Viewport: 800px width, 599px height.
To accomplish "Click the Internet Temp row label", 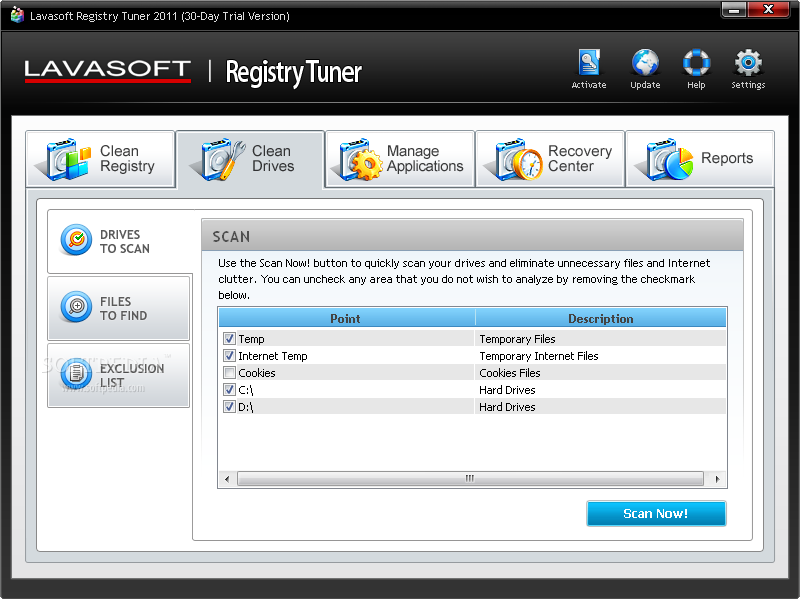I will pos(273,356).
